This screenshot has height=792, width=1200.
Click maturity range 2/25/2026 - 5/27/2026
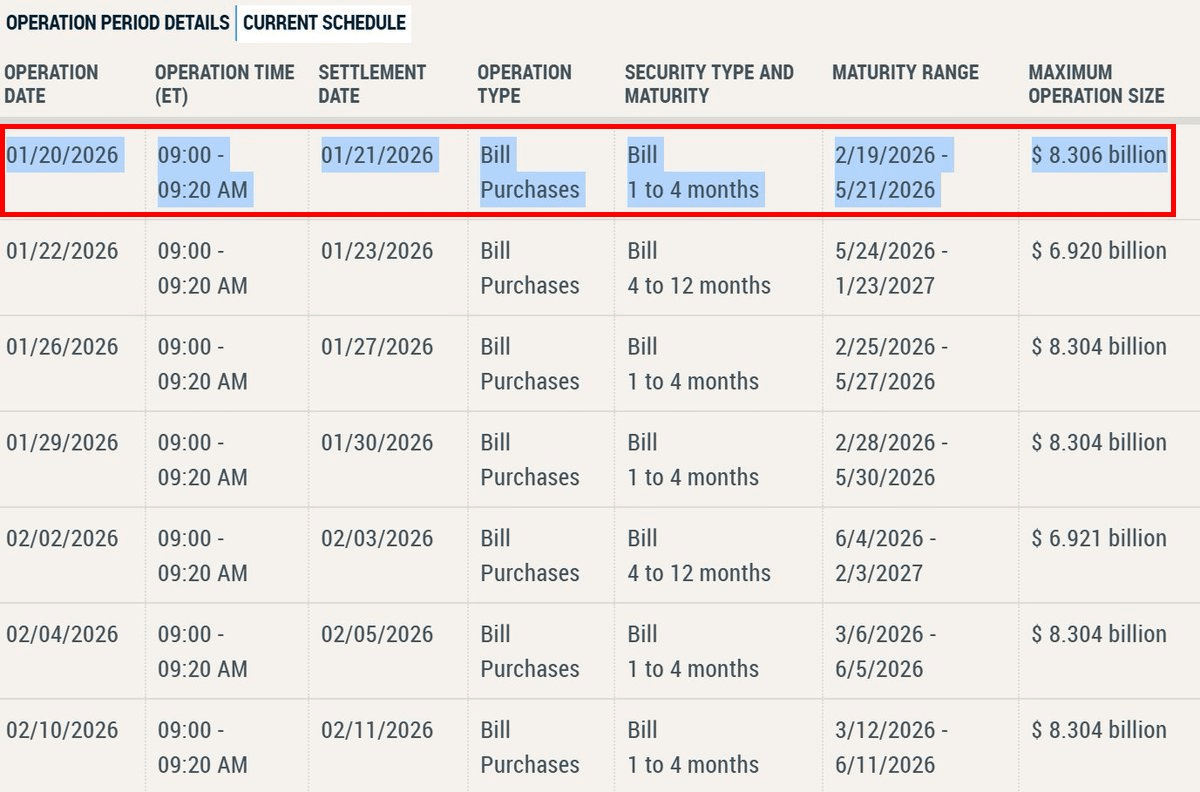[891, 364]
